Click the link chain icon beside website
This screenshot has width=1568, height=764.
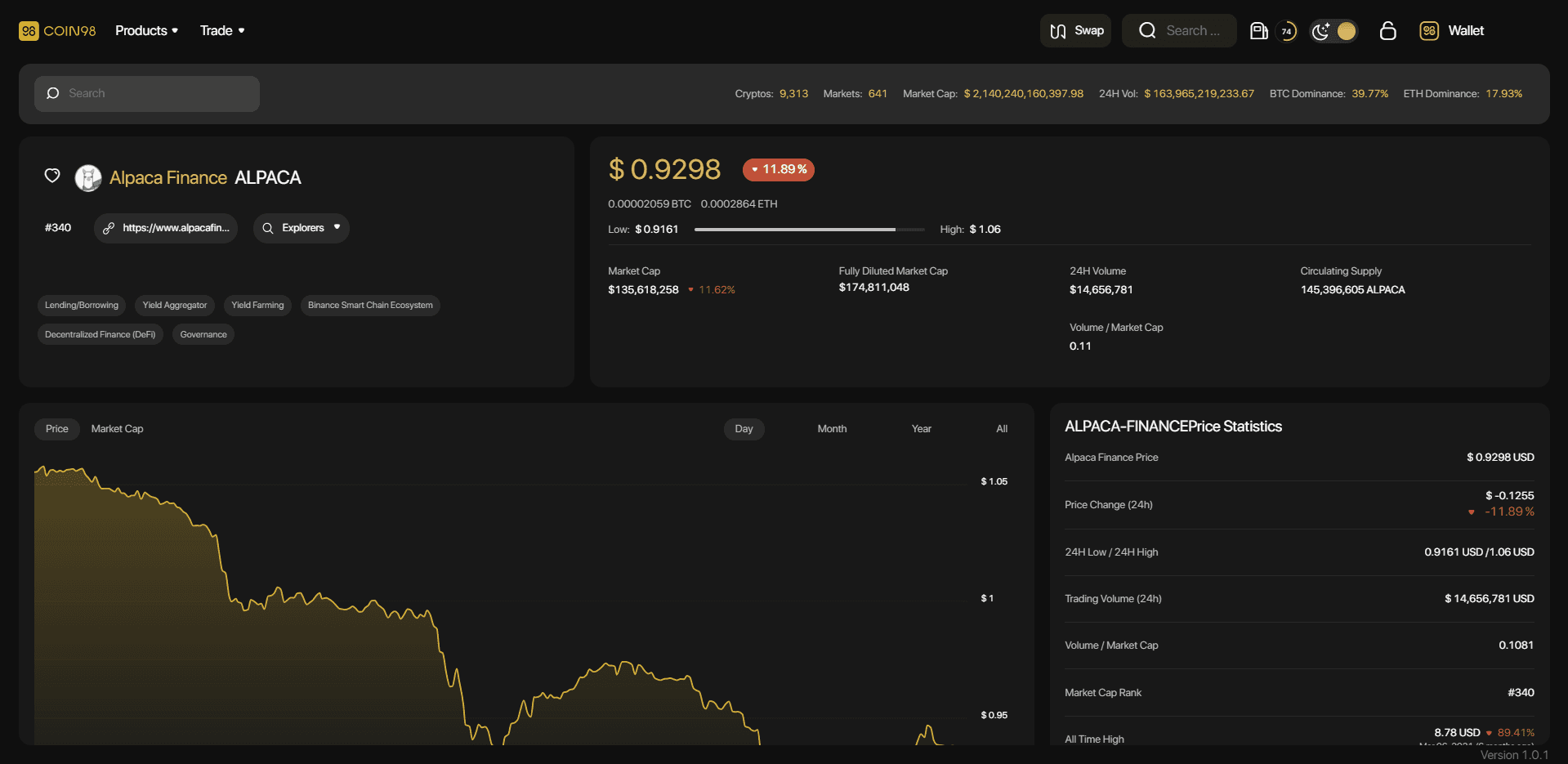tap(108, 228)
